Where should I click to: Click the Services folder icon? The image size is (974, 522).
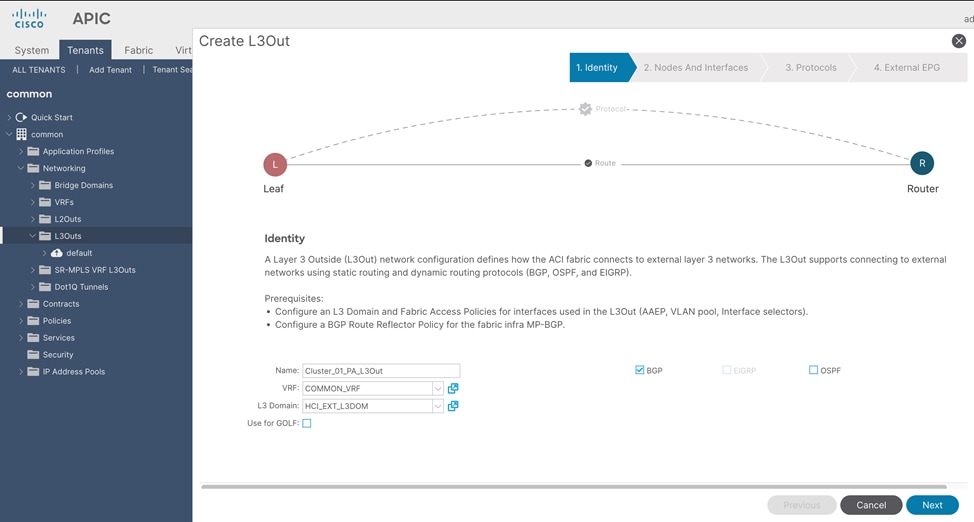tap(33, 337)
